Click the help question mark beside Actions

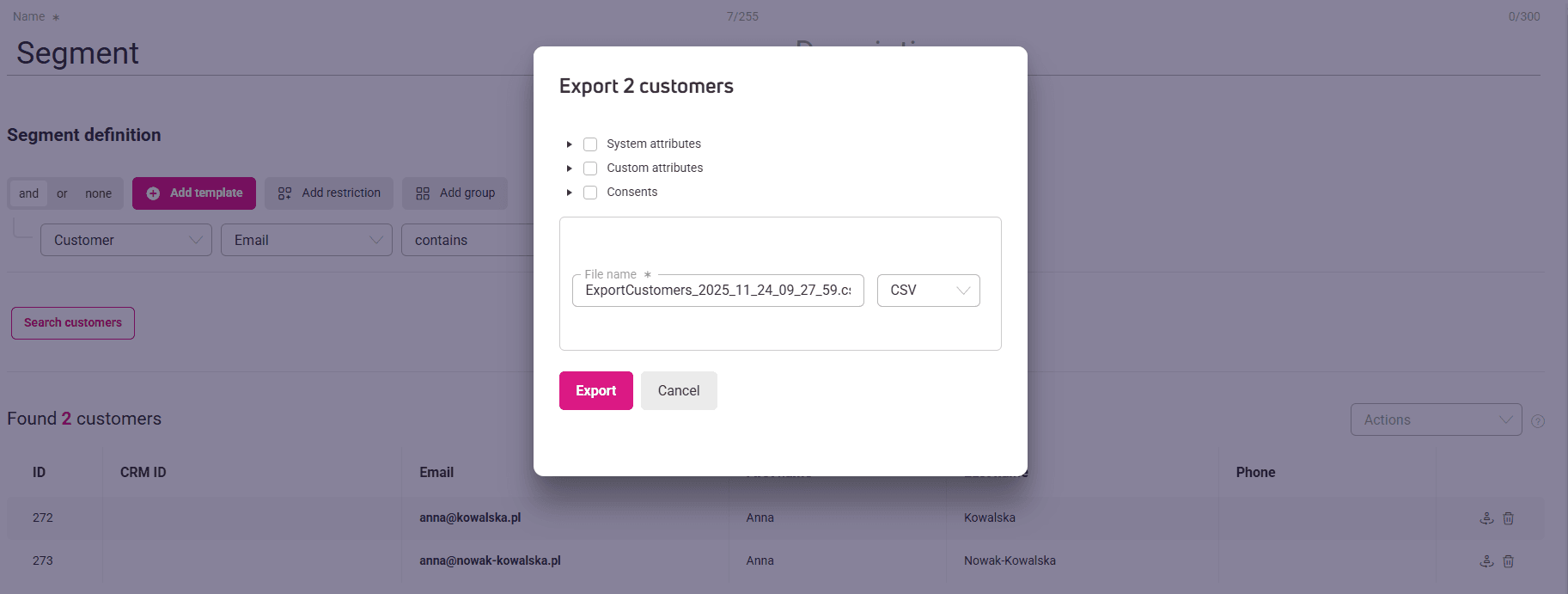coord(1538,421)
